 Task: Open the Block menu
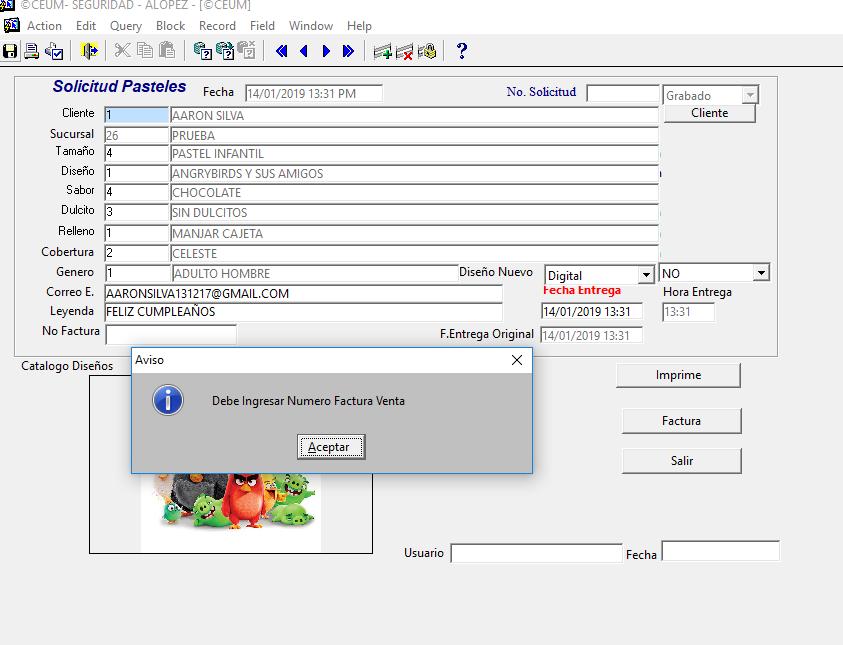tap(170, 26)
